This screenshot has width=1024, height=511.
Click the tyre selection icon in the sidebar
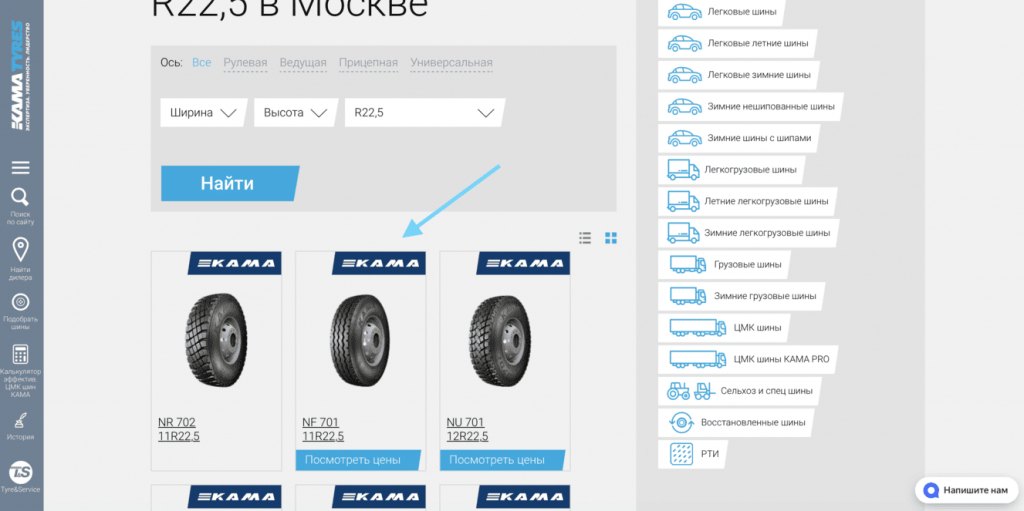click(21, 302)
